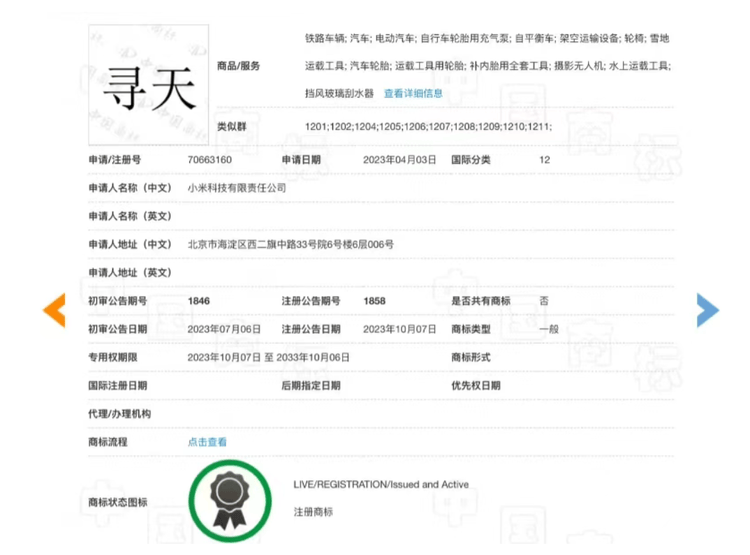Image resolution: width=750 pixels, height=555 pixels.
Task: Select application date 2023年04月03日
Action: pyautogui.click(x=399, y=160)
